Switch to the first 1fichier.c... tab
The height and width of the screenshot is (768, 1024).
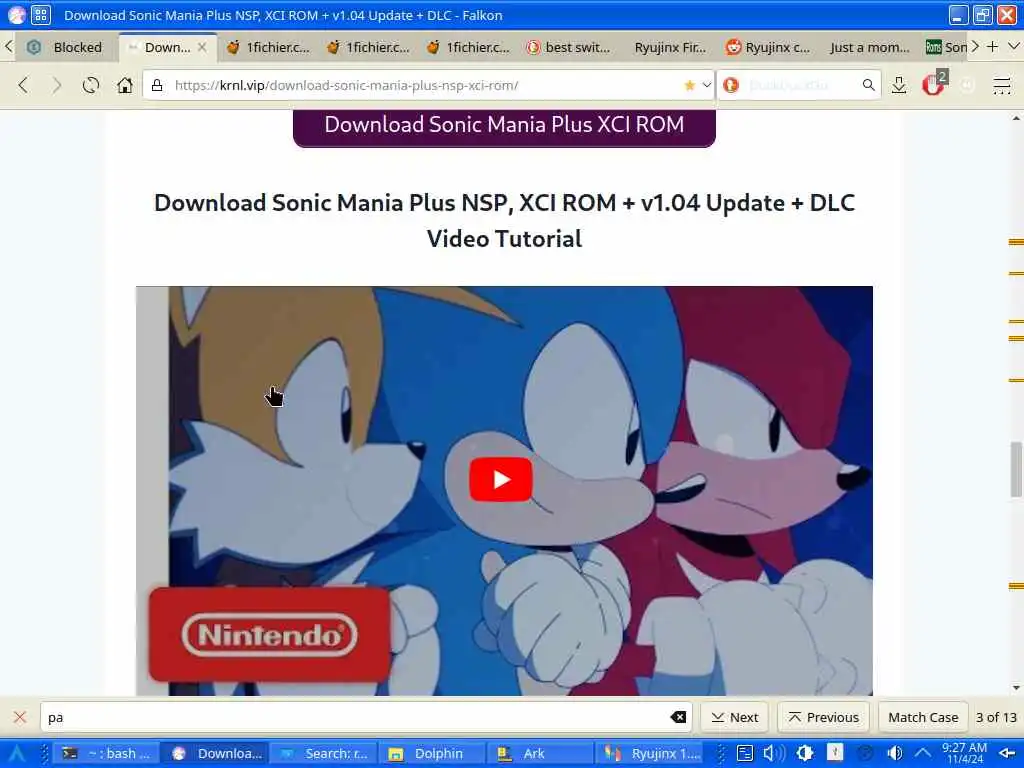268,47
